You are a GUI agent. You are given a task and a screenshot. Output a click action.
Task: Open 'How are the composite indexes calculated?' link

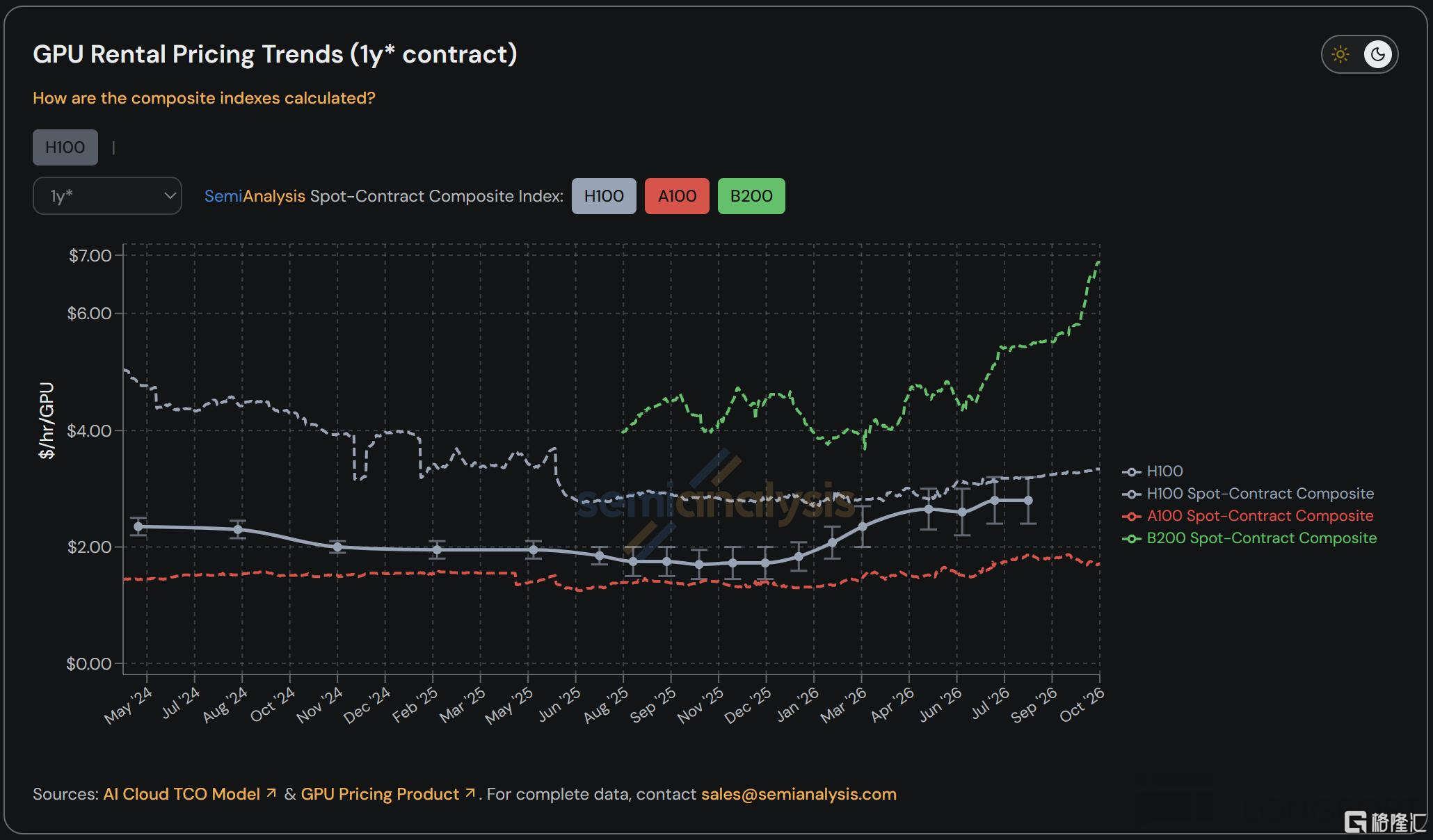[x=204, y=98]
